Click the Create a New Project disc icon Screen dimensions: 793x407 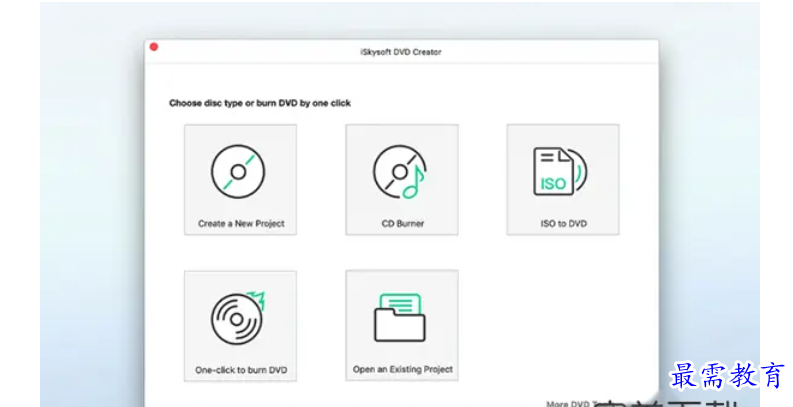tap(238, 171)
